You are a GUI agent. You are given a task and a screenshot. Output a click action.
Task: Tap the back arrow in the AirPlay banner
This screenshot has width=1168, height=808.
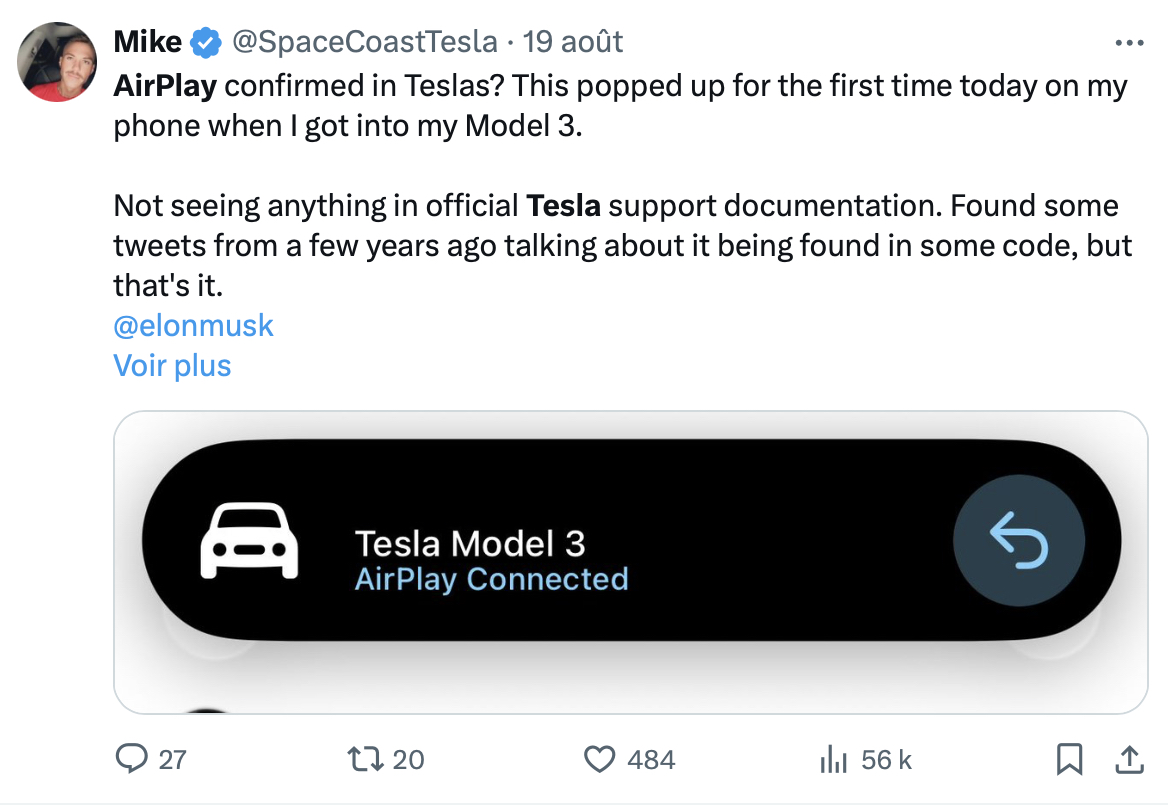1019,540
